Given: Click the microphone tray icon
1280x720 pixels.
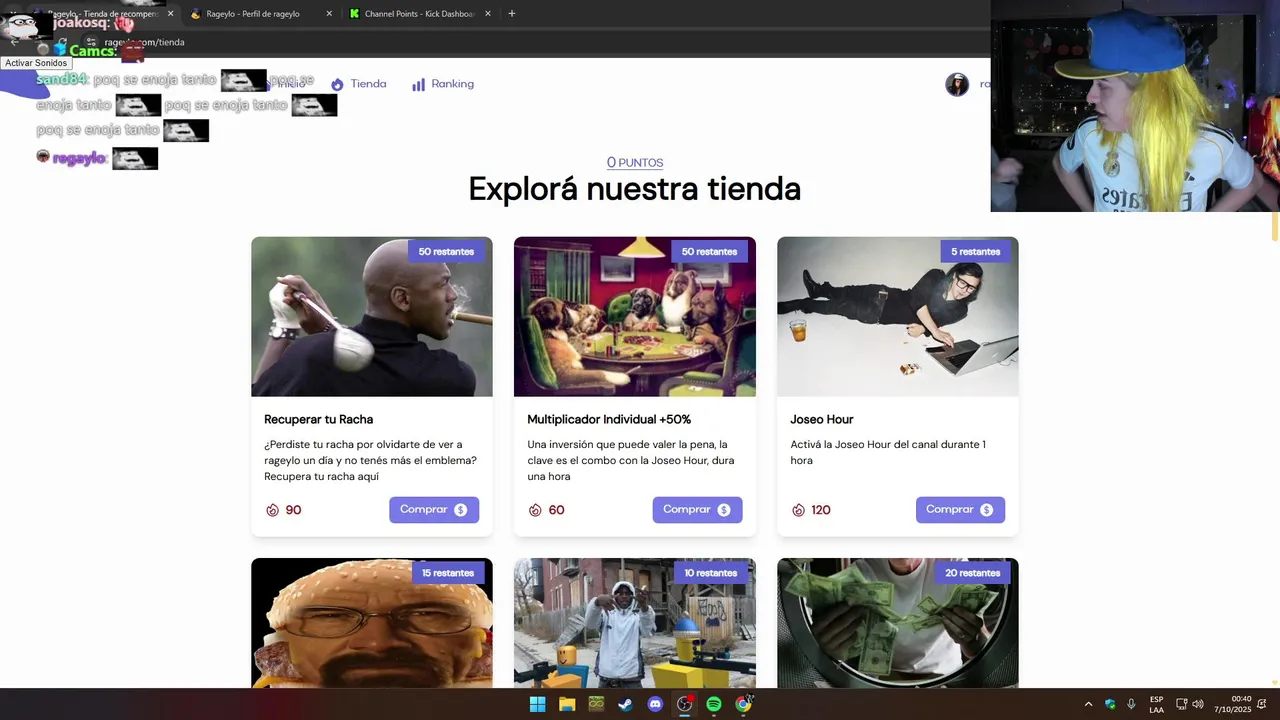Looking at the screenshot, I should [1131, 704].
